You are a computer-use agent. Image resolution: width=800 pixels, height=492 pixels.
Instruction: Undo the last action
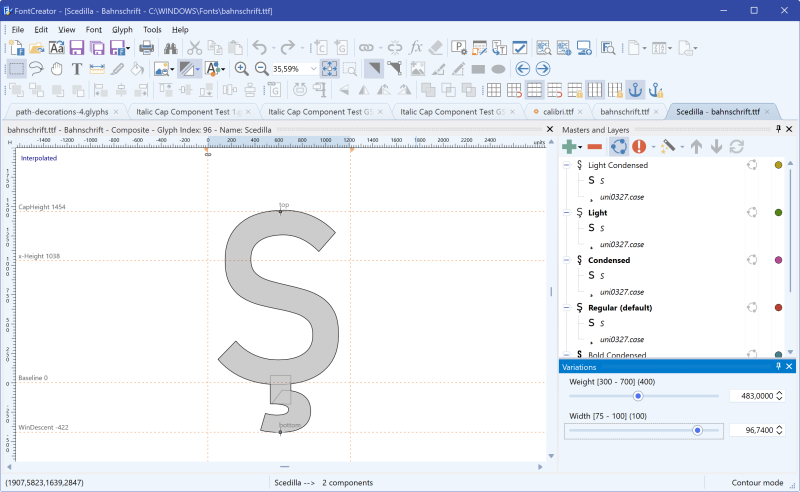tap(260, 48)
